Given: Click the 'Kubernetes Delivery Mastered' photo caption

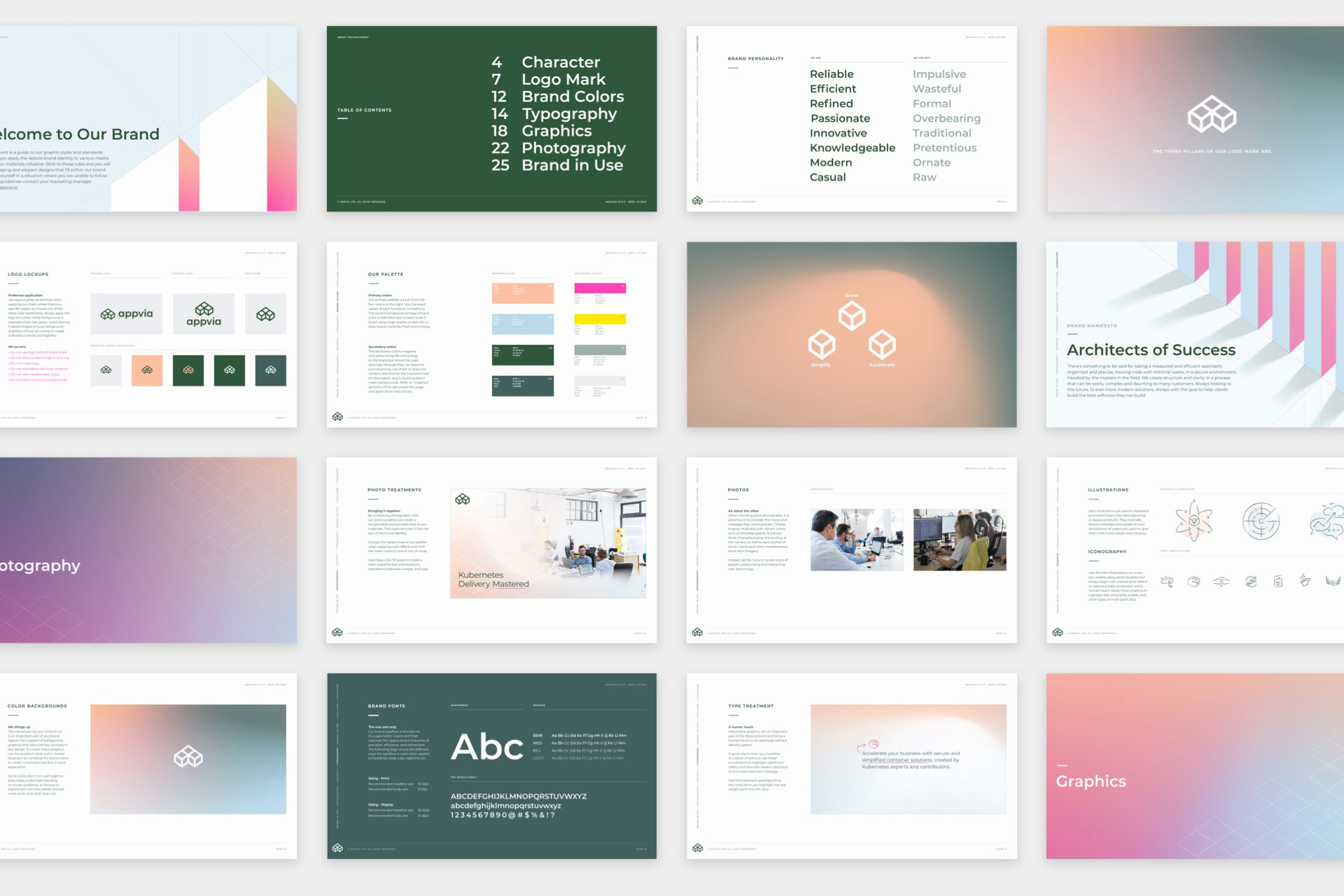Looking at the screenshot, I should click(493, 580).
